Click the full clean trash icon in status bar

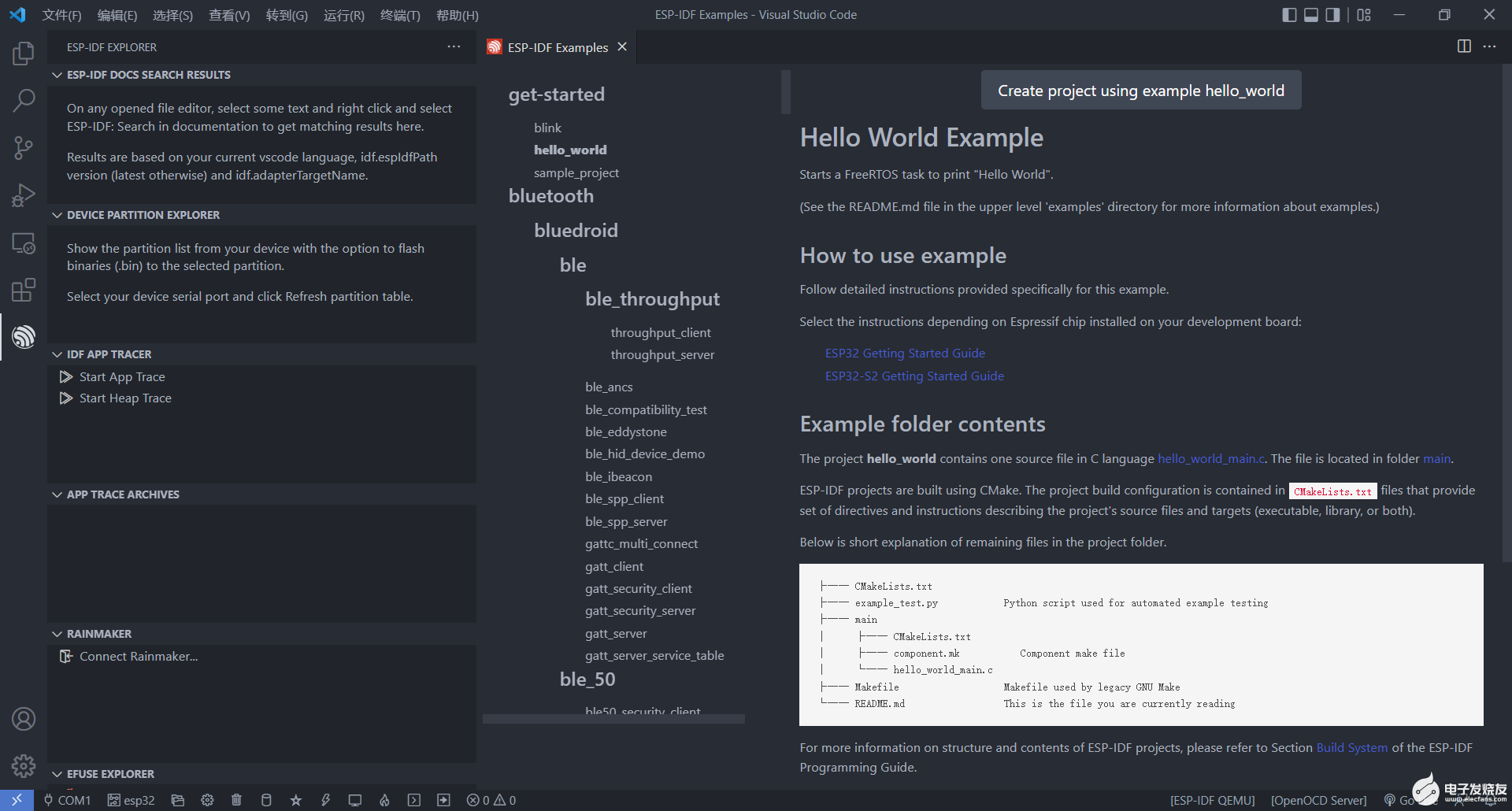coord(236,800)
